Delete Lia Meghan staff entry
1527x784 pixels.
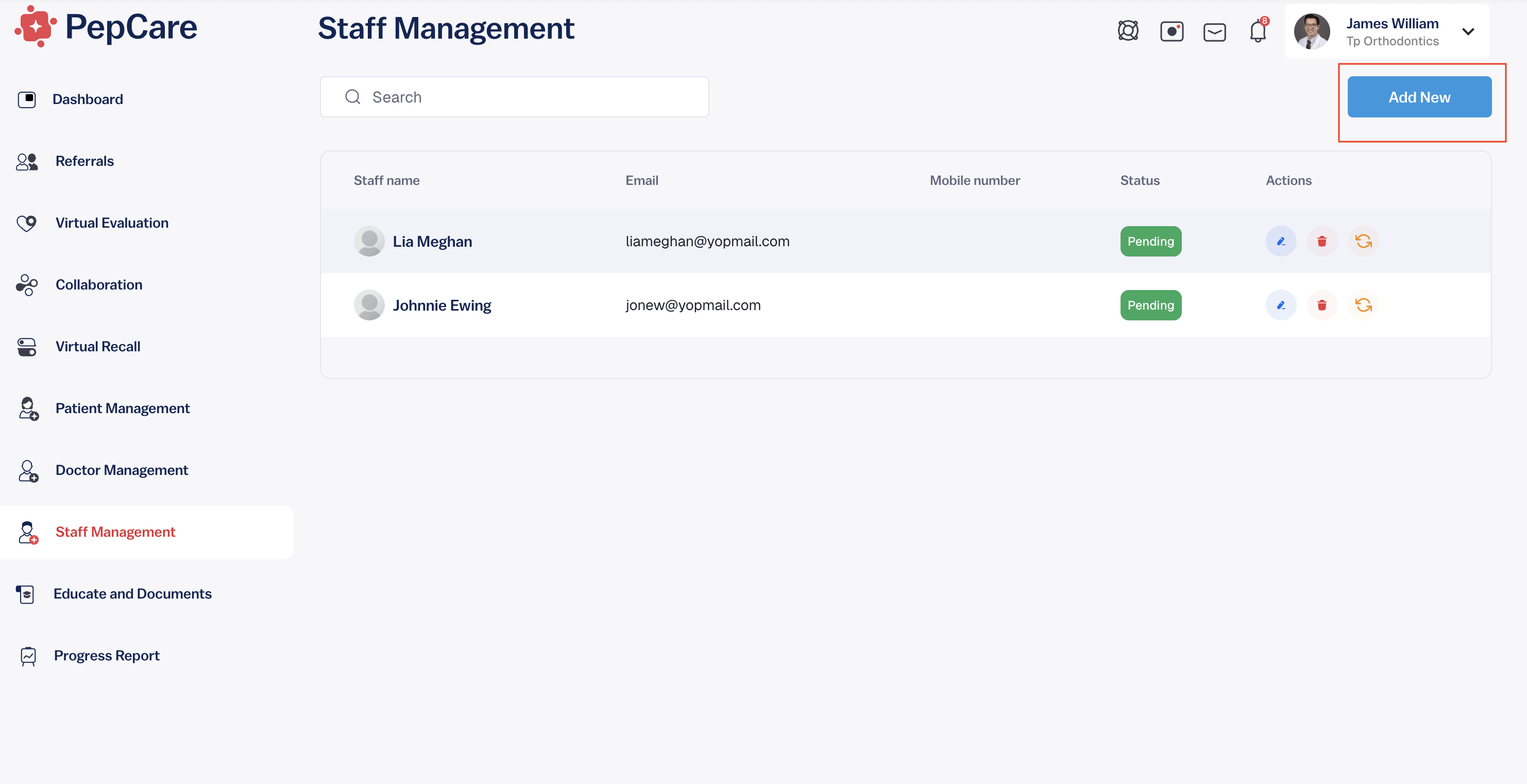(x=1322, y=241)
